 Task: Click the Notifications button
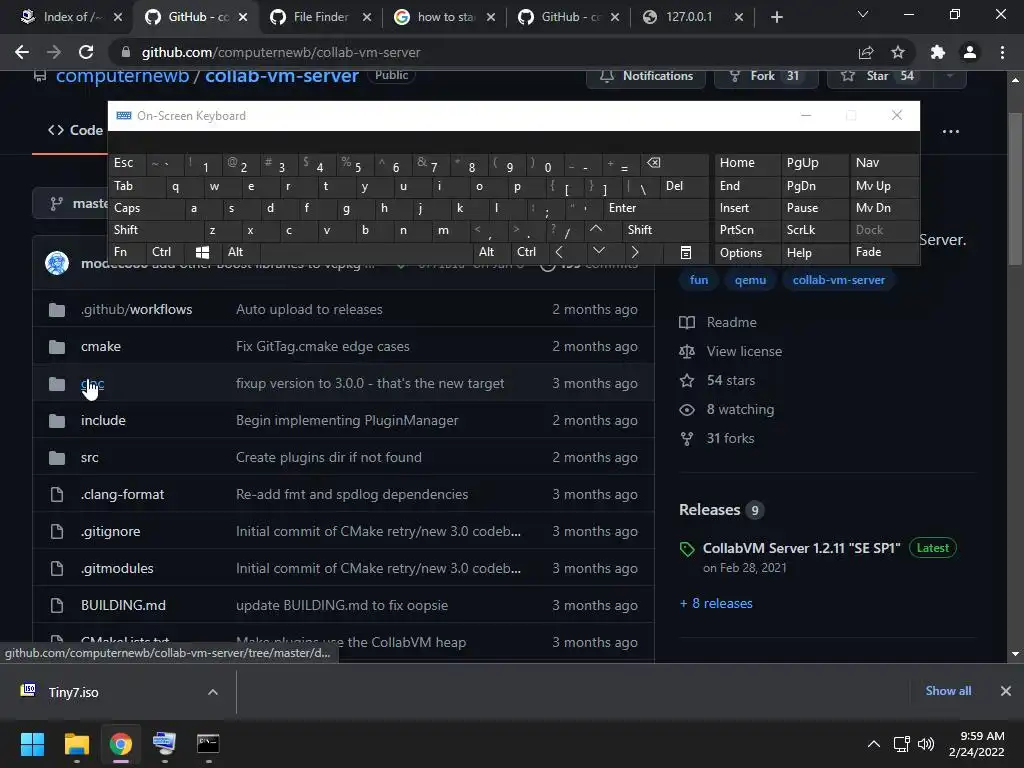645,76
